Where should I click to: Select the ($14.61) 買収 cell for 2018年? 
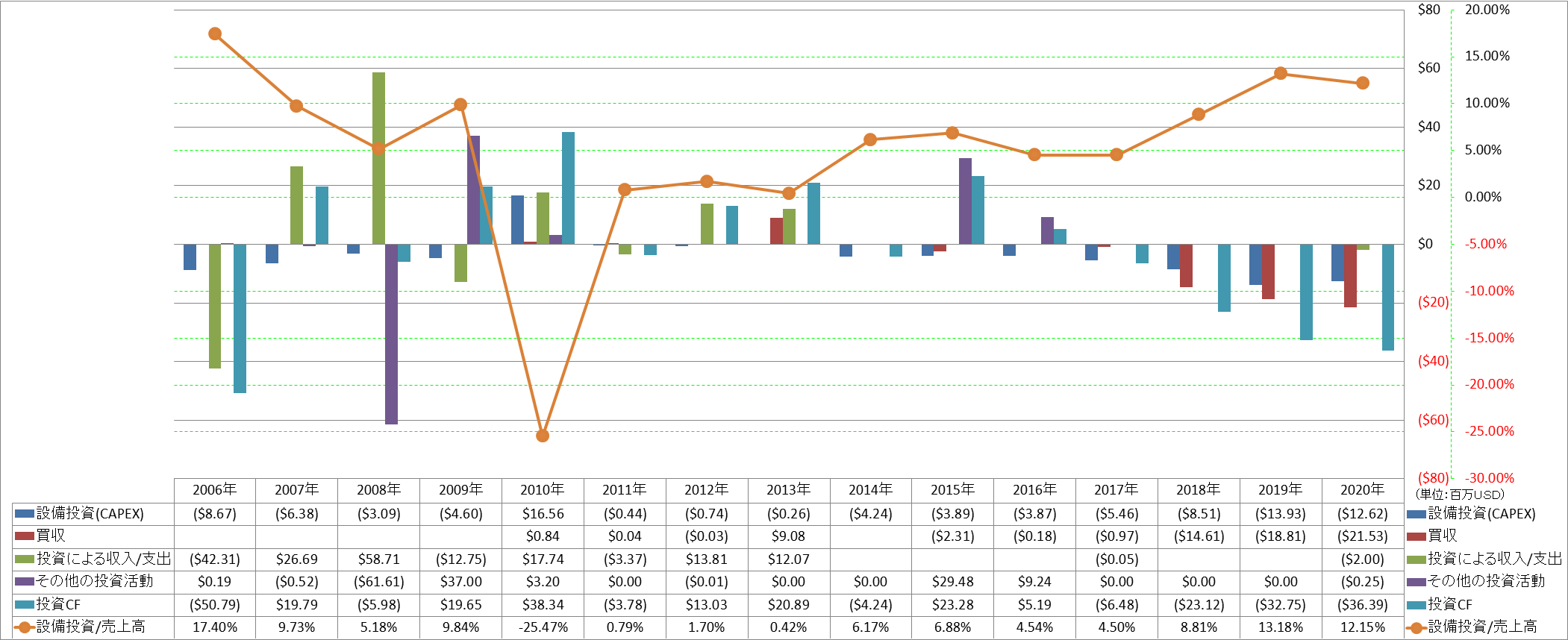(1199, 536)
